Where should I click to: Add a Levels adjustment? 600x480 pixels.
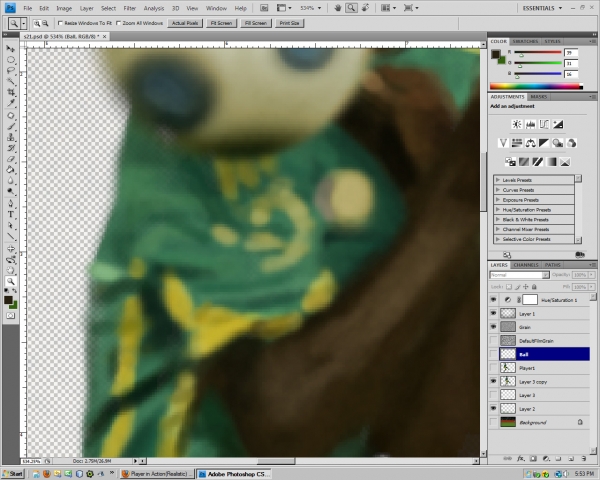point(530,124)
